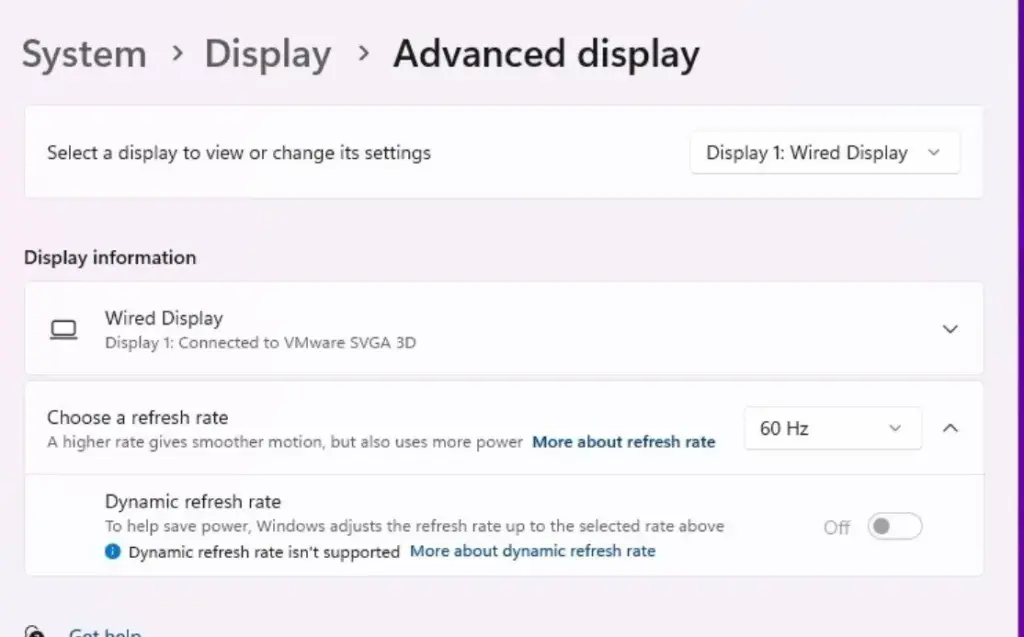Click the Wired Display title text
The image size is (1024, 637).
click(164, 318)
